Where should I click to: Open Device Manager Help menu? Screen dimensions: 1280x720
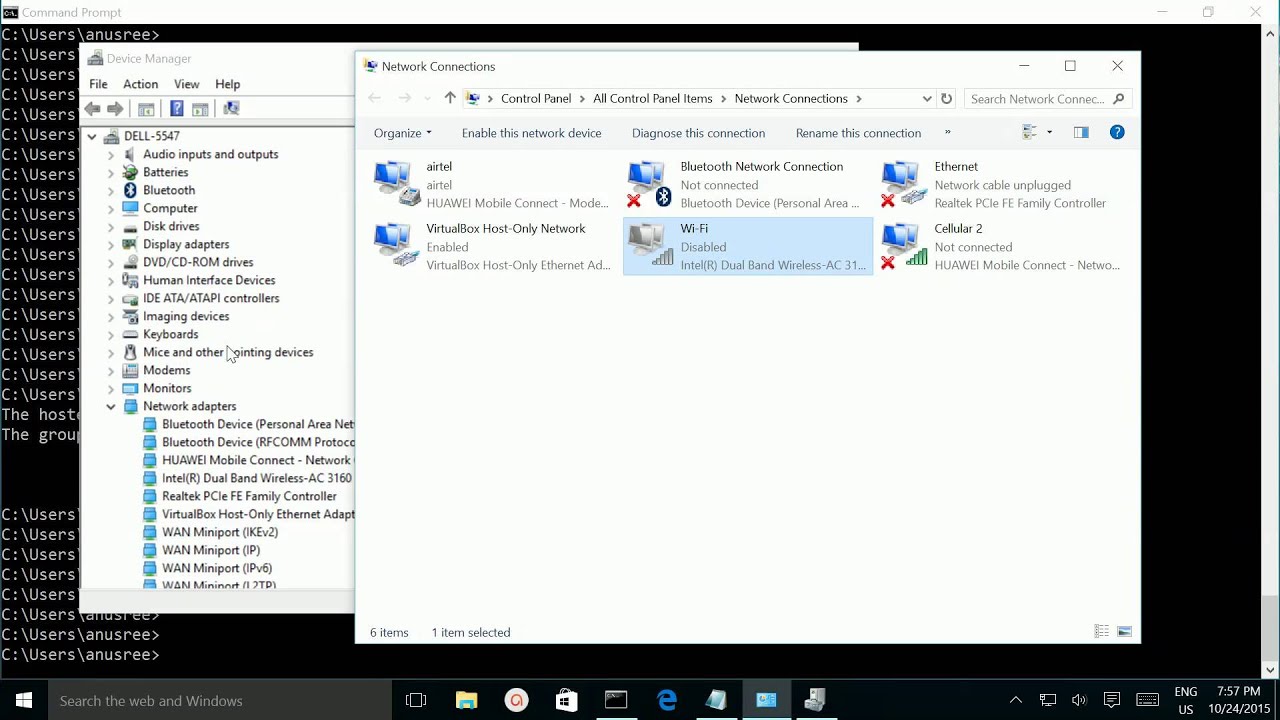click(x=227, y=84)
